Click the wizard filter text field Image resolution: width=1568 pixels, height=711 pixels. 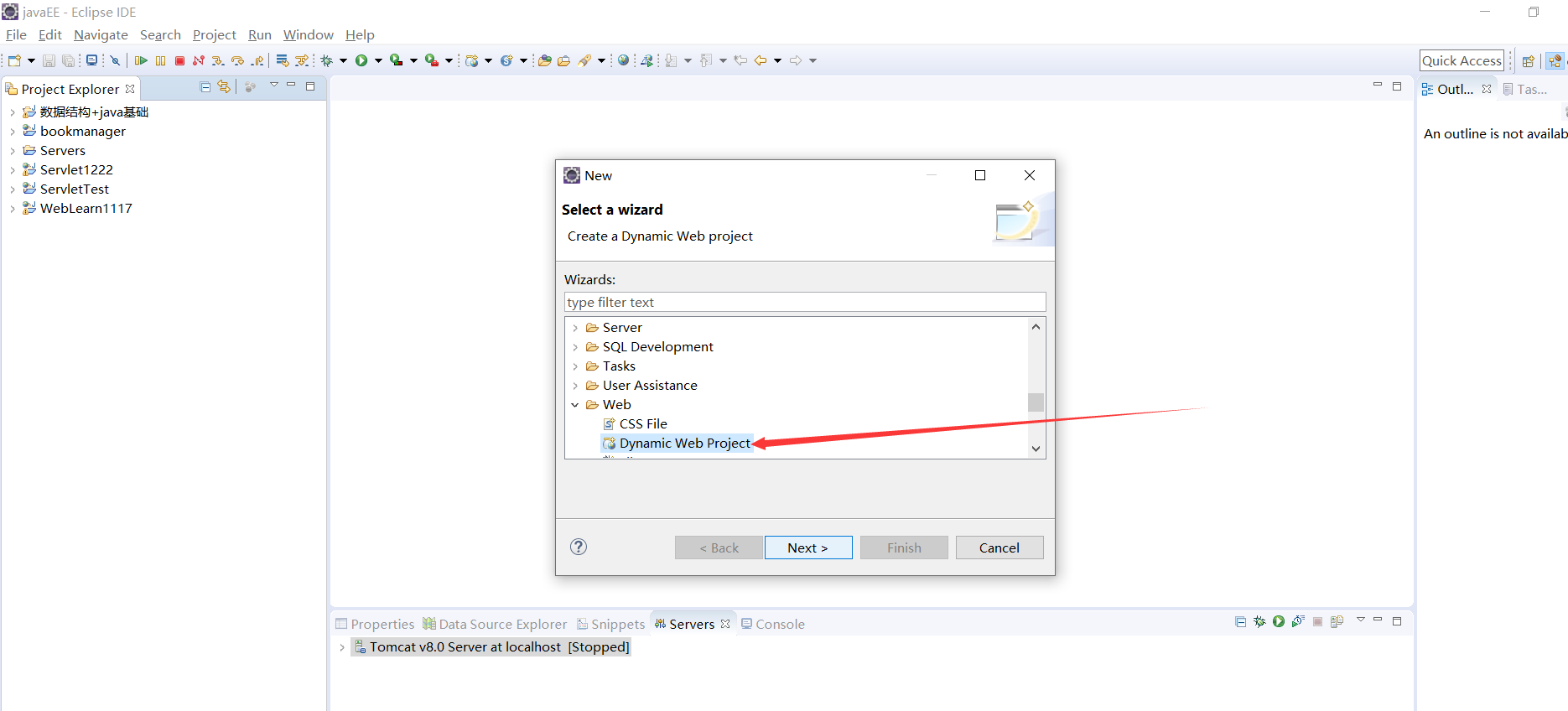coord(805,302)
